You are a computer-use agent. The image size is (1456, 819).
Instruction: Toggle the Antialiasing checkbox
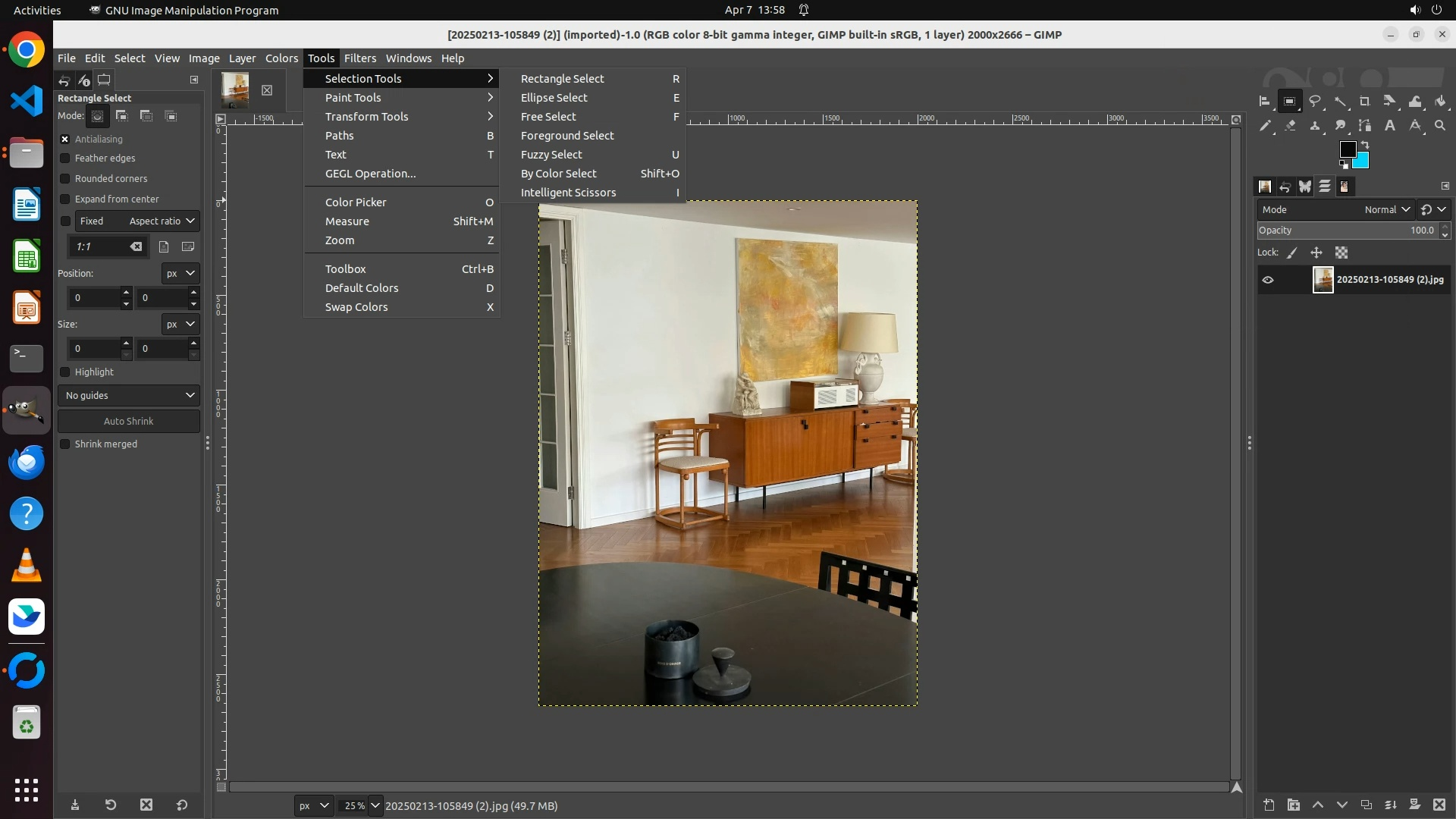coord(65,140)
